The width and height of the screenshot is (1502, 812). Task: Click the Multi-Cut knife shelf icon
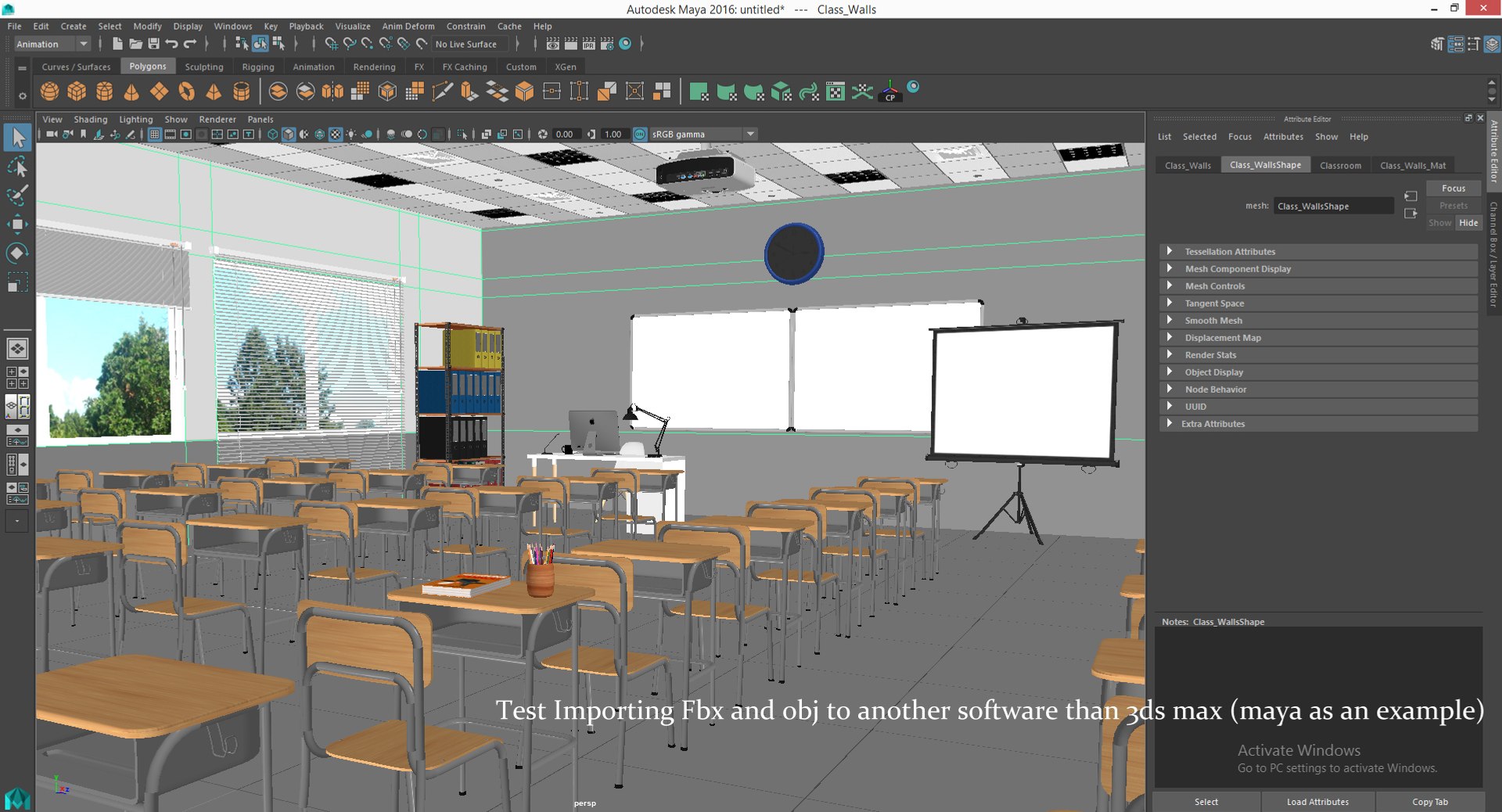[442, 92]
